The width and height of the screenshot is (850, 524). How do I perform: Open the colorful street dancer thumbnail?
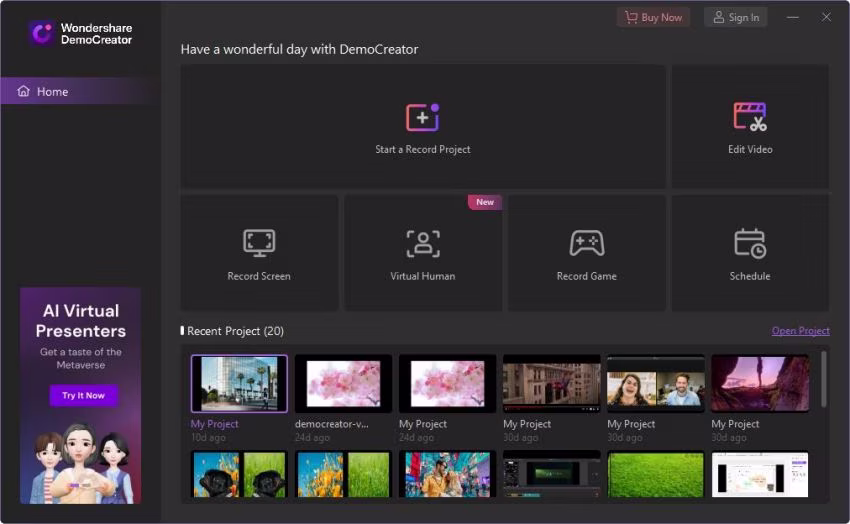point(447,474)
